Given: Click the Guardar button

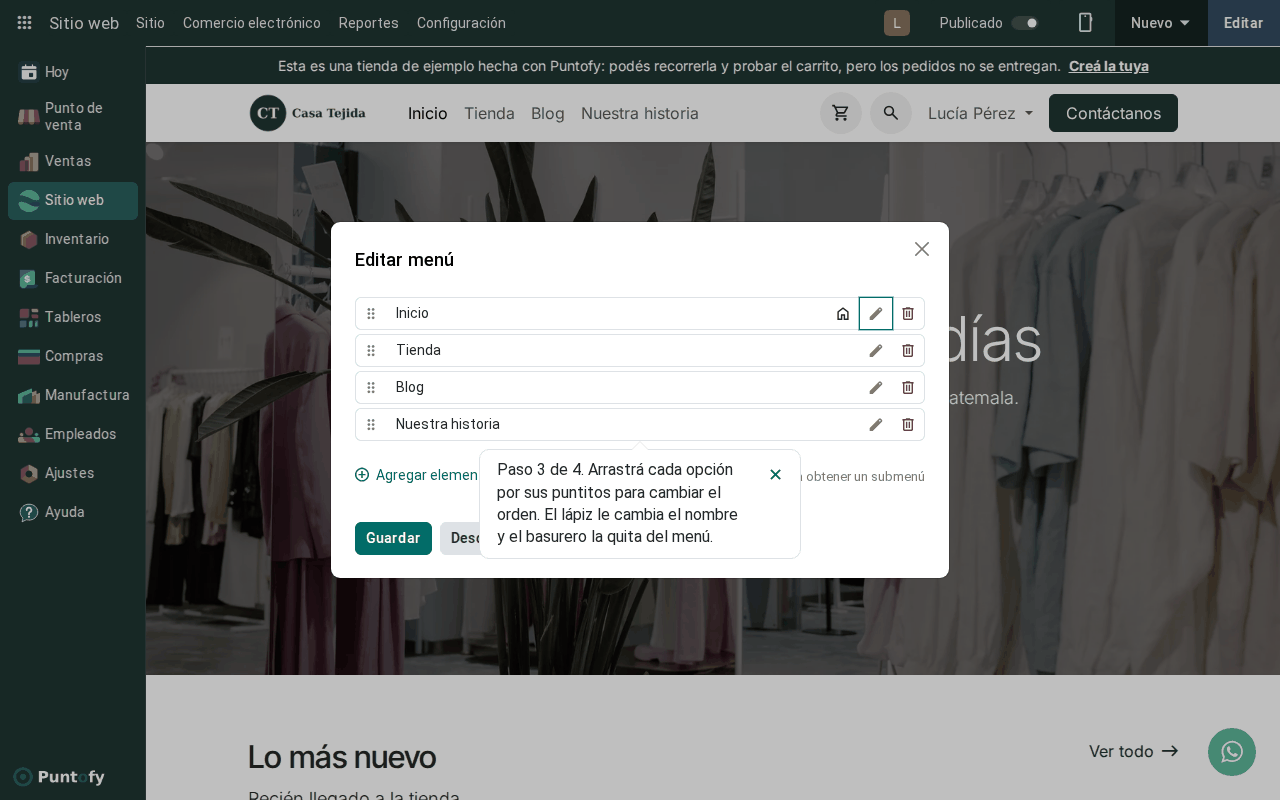Looking at the screenshot, I should (393, 538).
